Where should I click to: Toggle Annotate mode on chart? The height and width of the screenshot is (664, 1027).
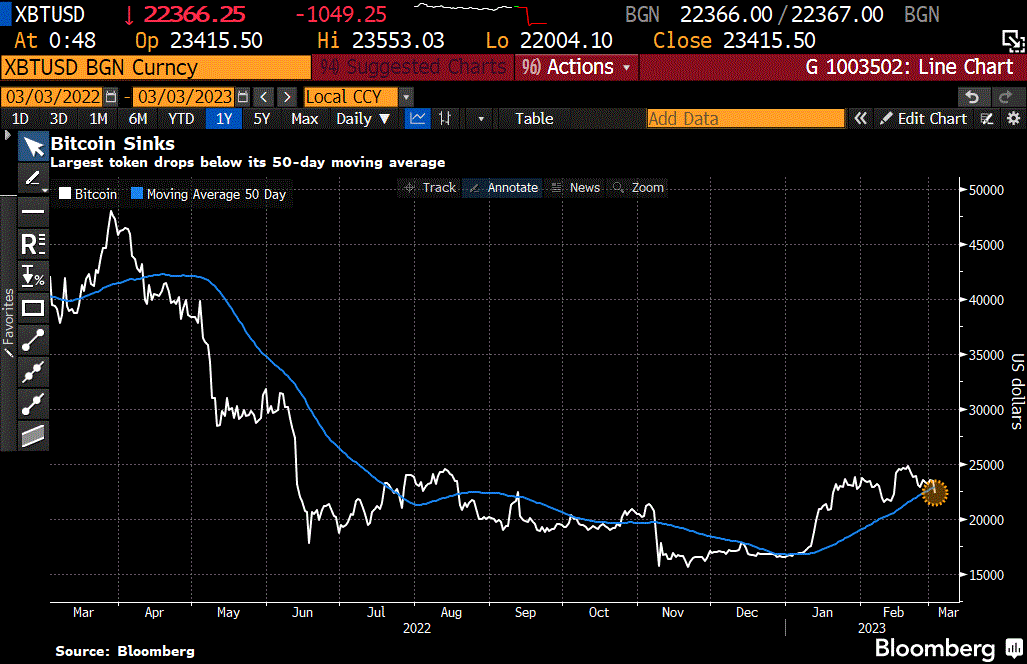tap(503, 187)
